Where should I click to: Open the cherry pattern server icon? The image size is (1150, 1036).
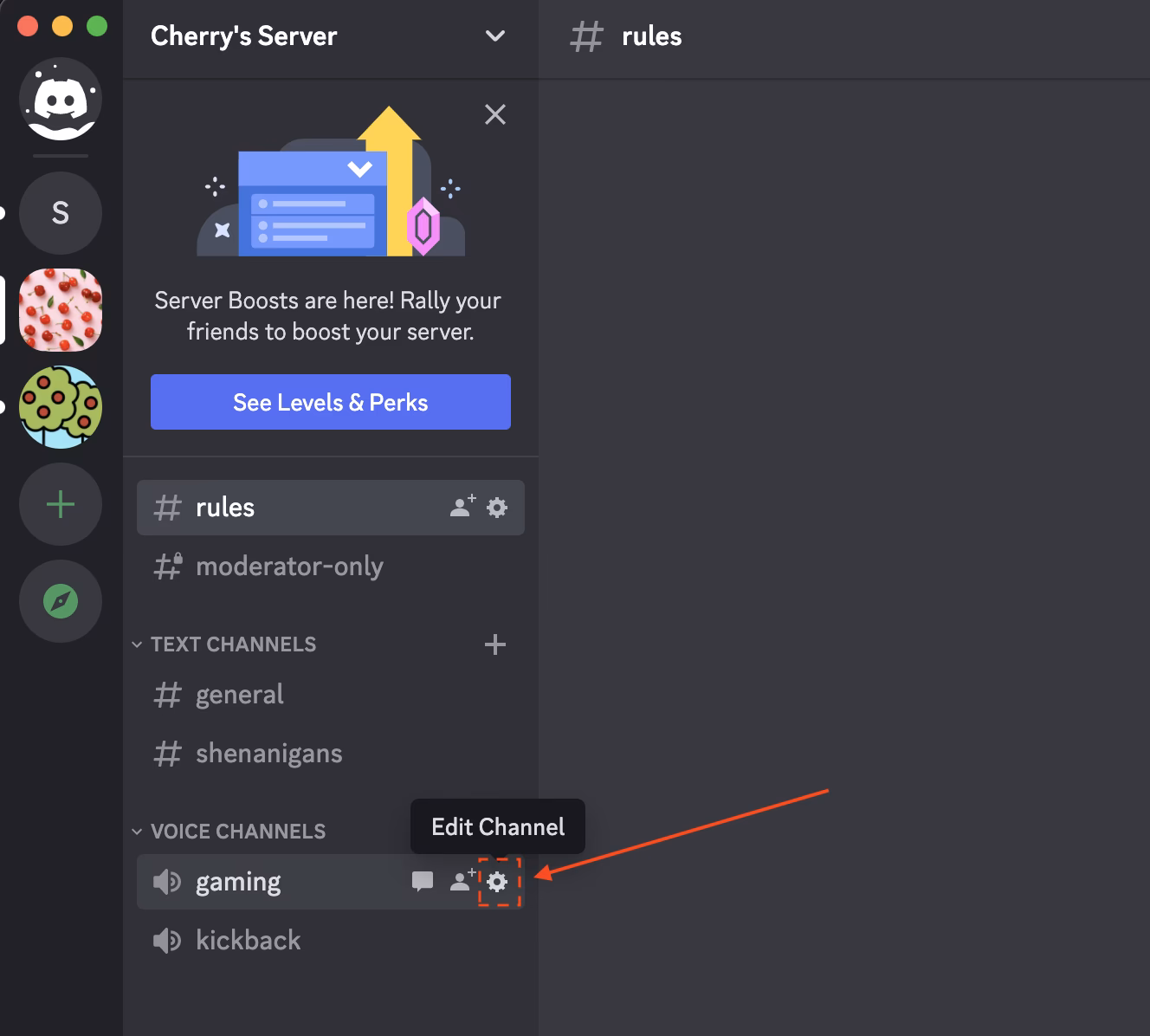click(x=61, y=310)
